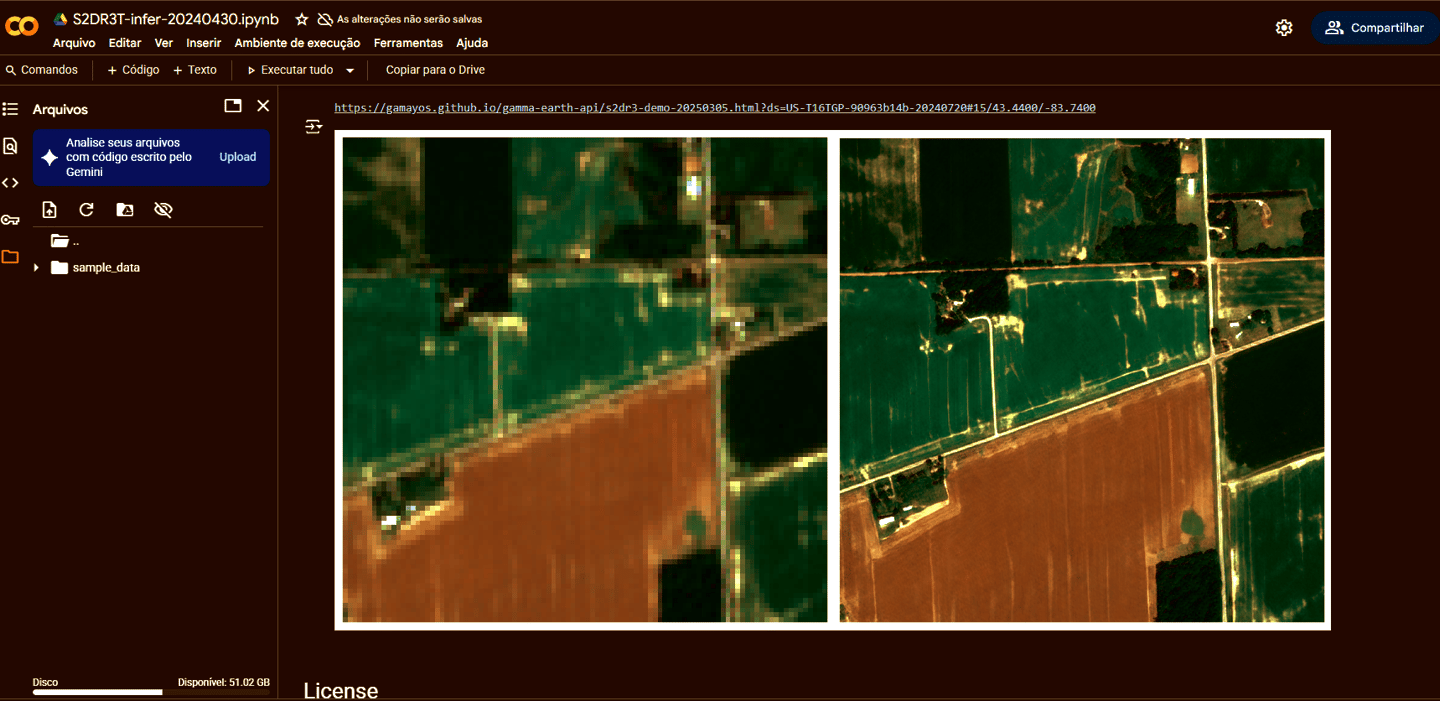Click the low-resolution satellite image on left
Viewport: 1440px width, 701px height.
click(585, 380)
